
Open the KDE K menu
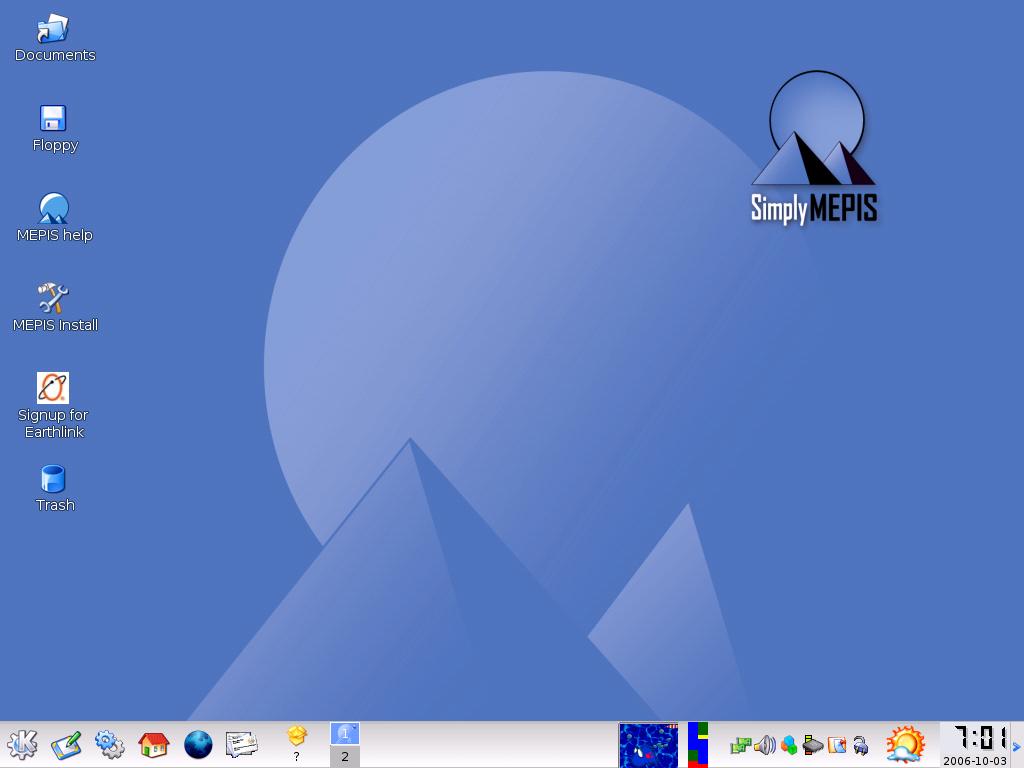[x=22, y=745]
